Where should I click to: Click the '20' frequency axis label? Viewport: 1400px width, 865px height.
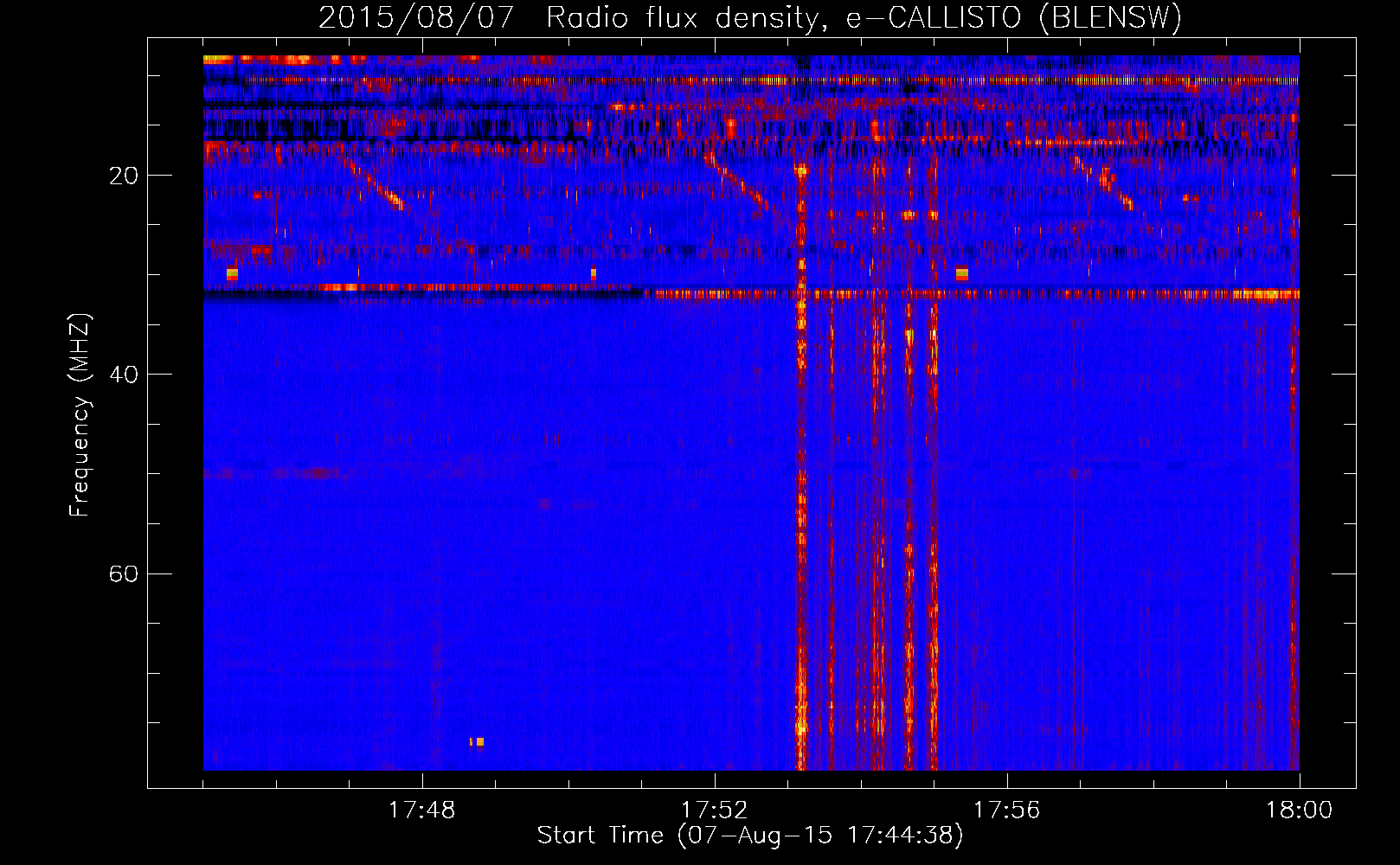click(x=124, y=176)
